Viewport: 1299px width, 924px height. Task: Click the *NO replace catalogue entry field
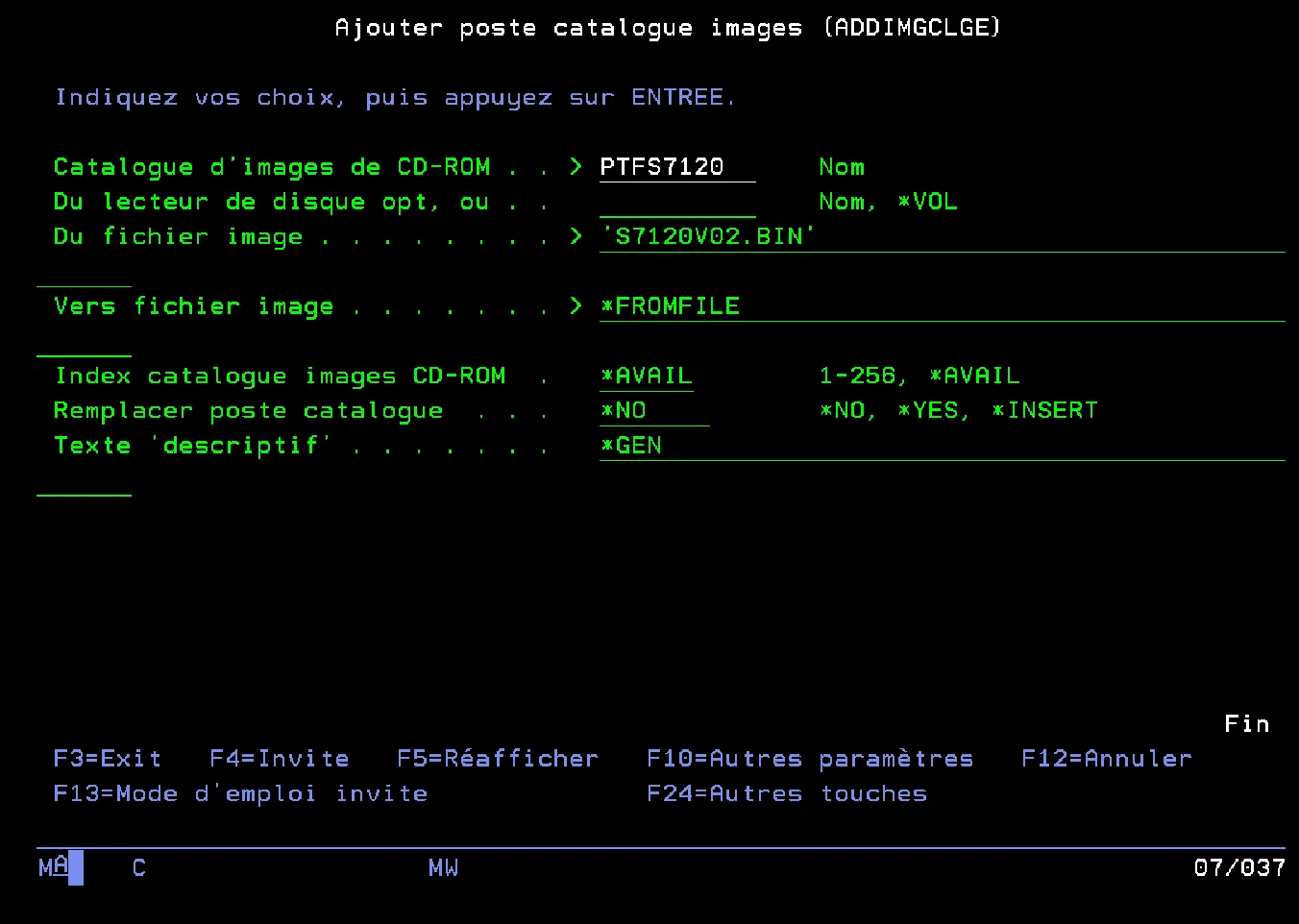(x=653, y=410)
